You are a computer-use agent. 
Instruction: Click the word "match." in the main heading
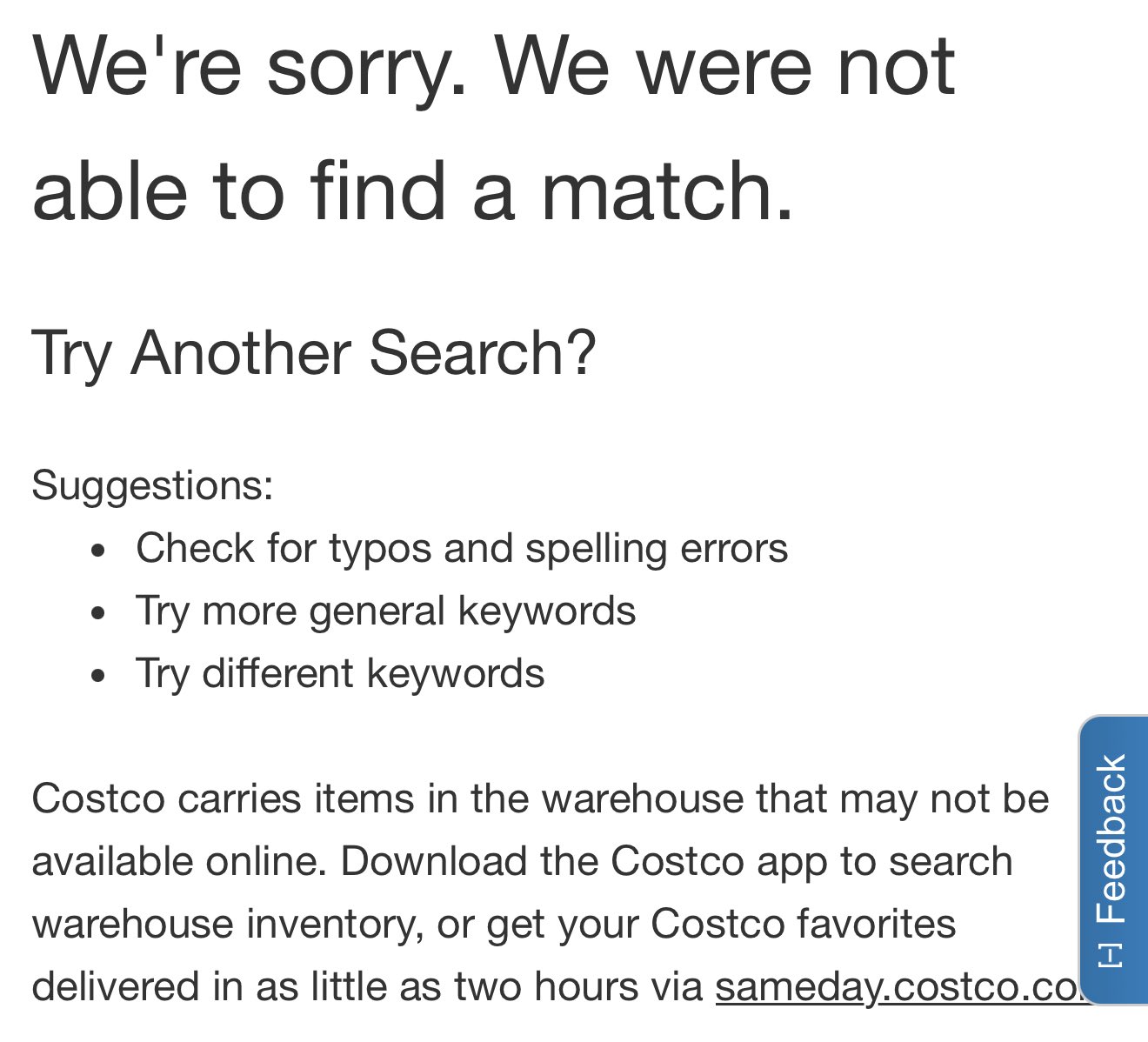pos(667,190)
